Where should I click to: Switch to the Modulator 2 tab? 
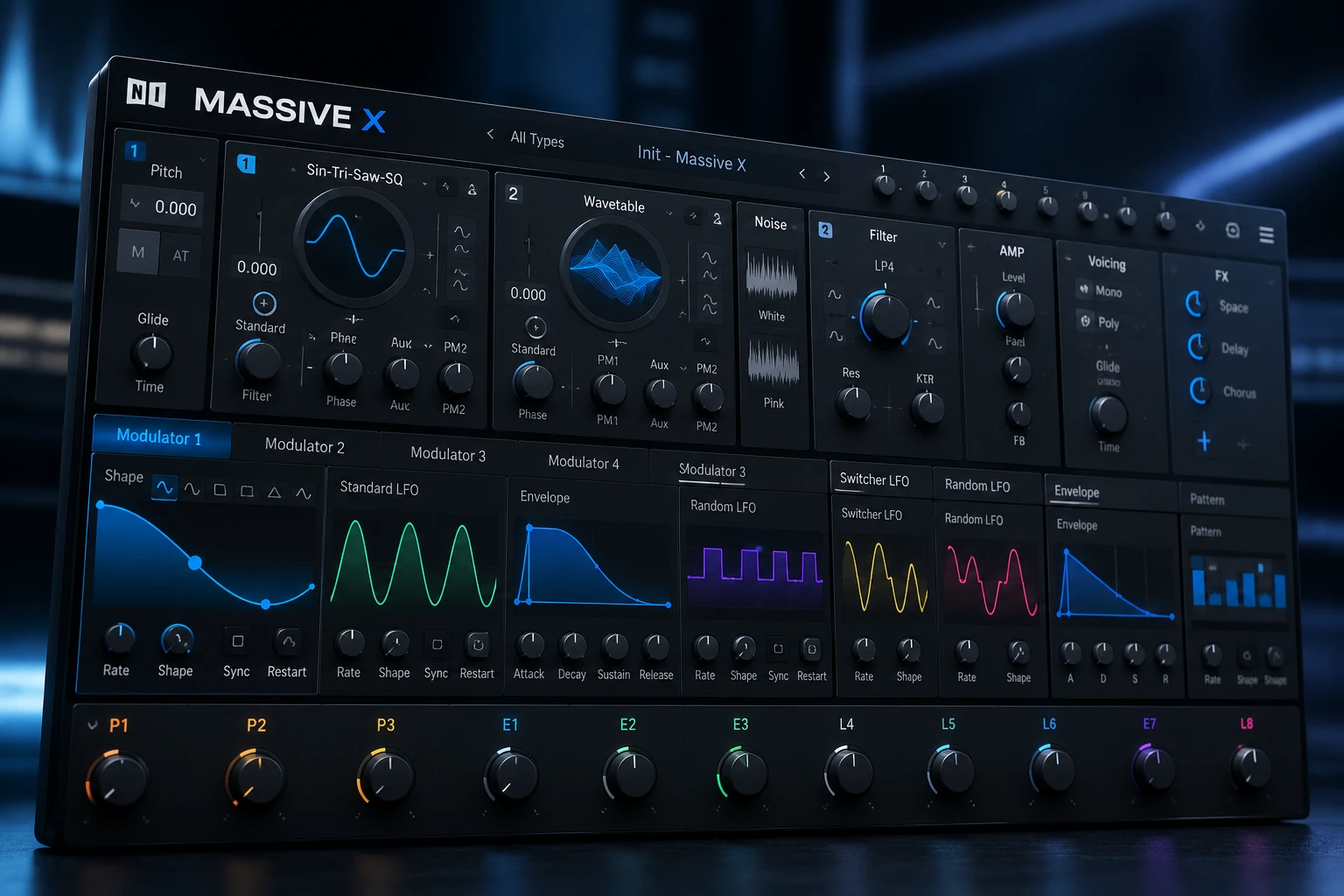(304, 446)
